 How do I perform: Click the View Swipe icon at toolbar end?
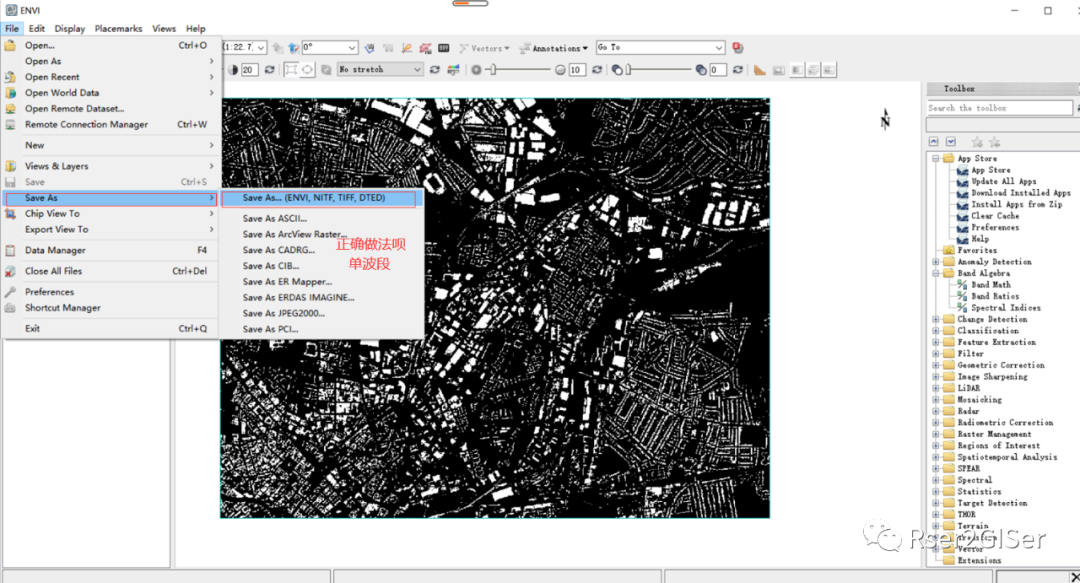[x=829, y=70]
